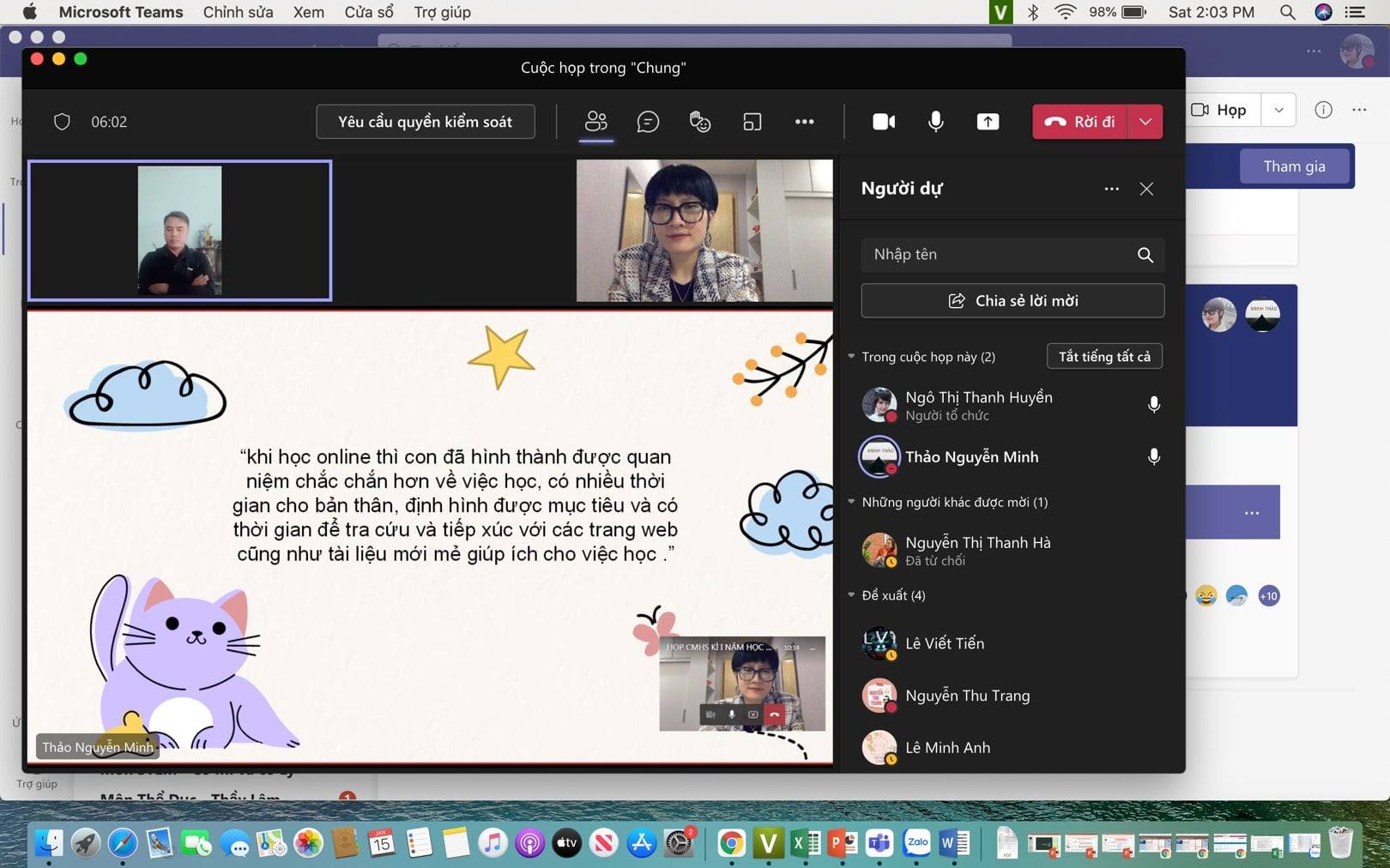Close the Người dự panel

[1146, 189]
